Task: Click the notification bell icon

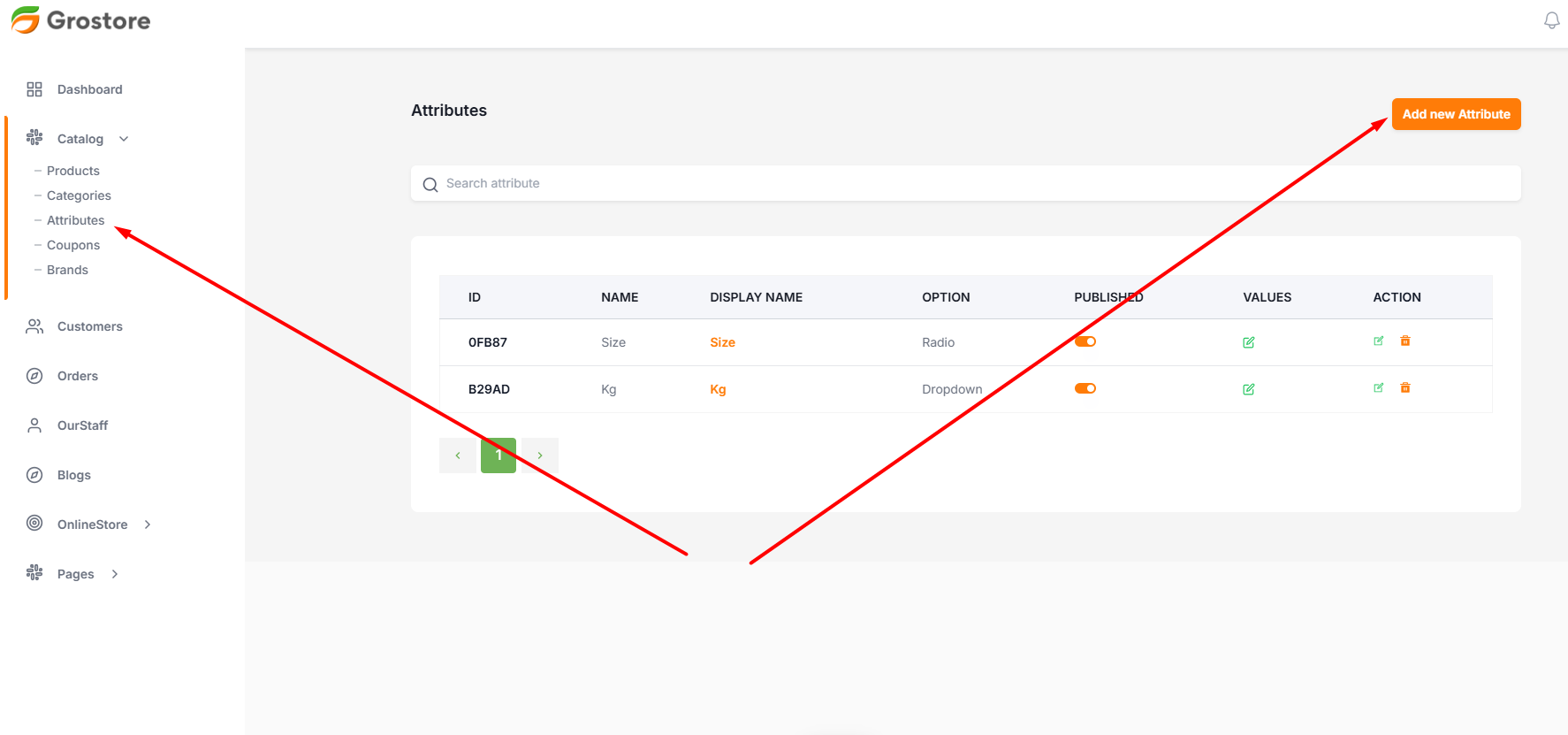Action: [1551, 20]
